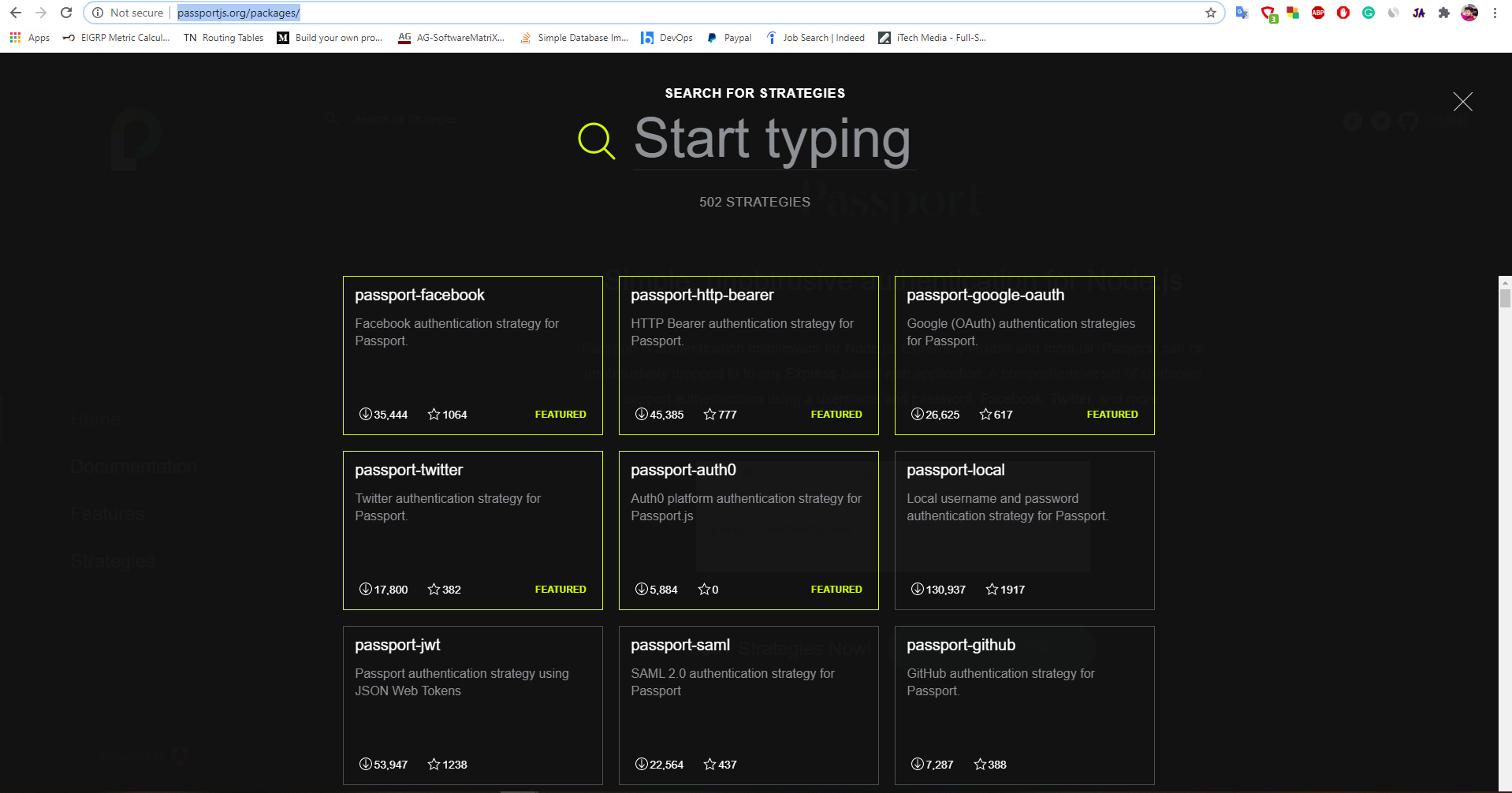The height and width of the screenshot is (793, 1512).
Task: Click the star icon on passport-auth0
Action: [x=704, y=589]
